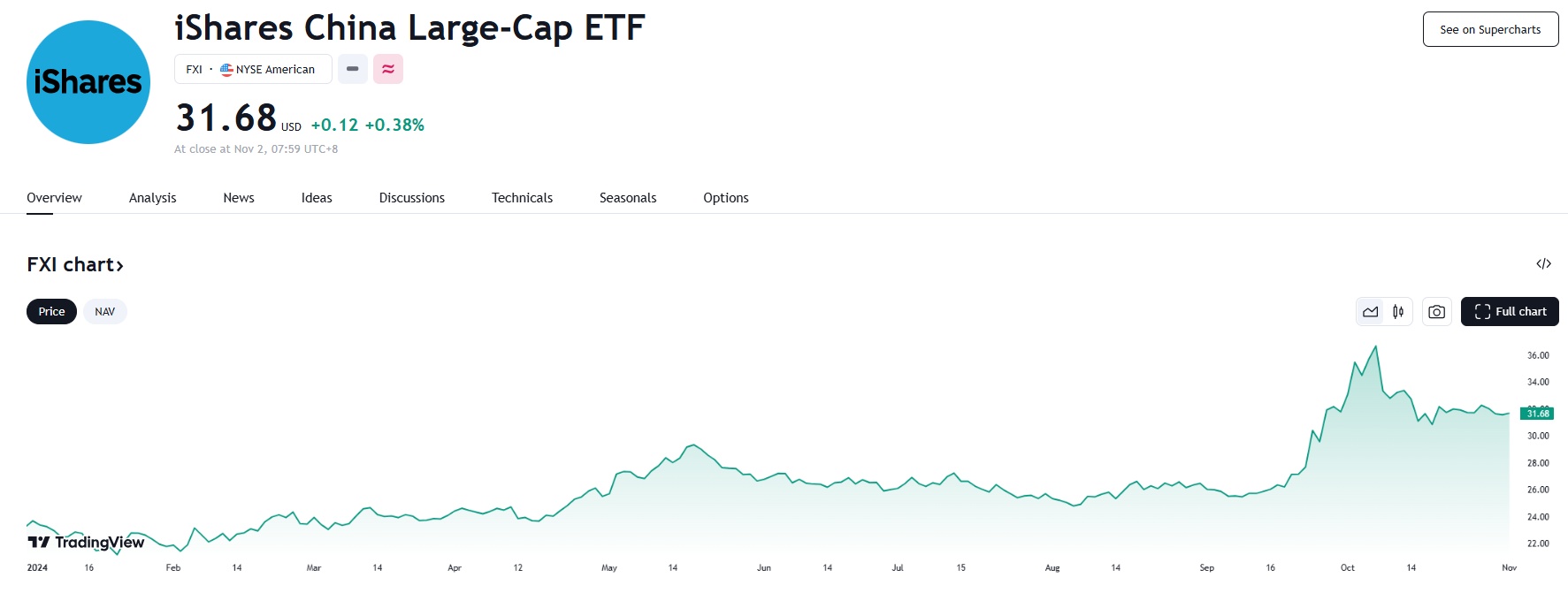
Task: Click the TradingView logo on chart
Action: click(x=86, y=542)
